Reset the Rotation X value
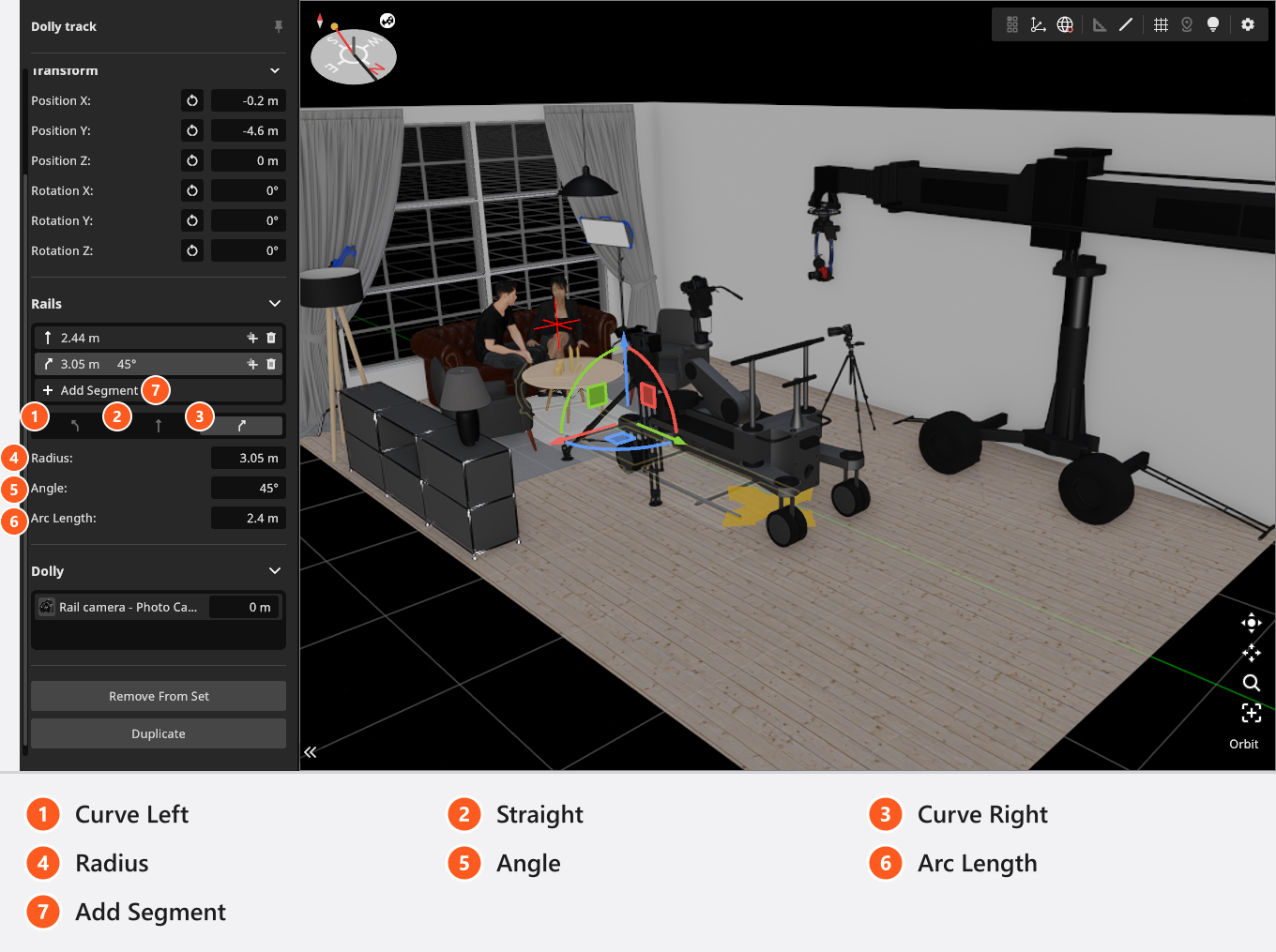This screenshot has width=1276, height=952. pos(192,190)
